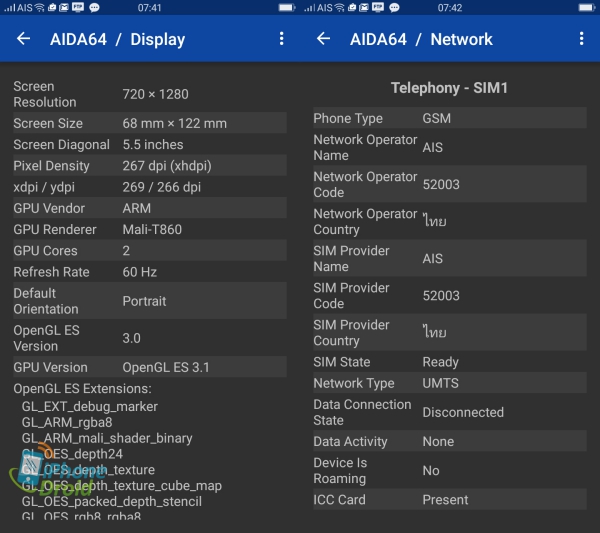Tap the Wi-Fi icon on the left status bar
This screenshot has height=533, width=600.
tap(39, 8)
